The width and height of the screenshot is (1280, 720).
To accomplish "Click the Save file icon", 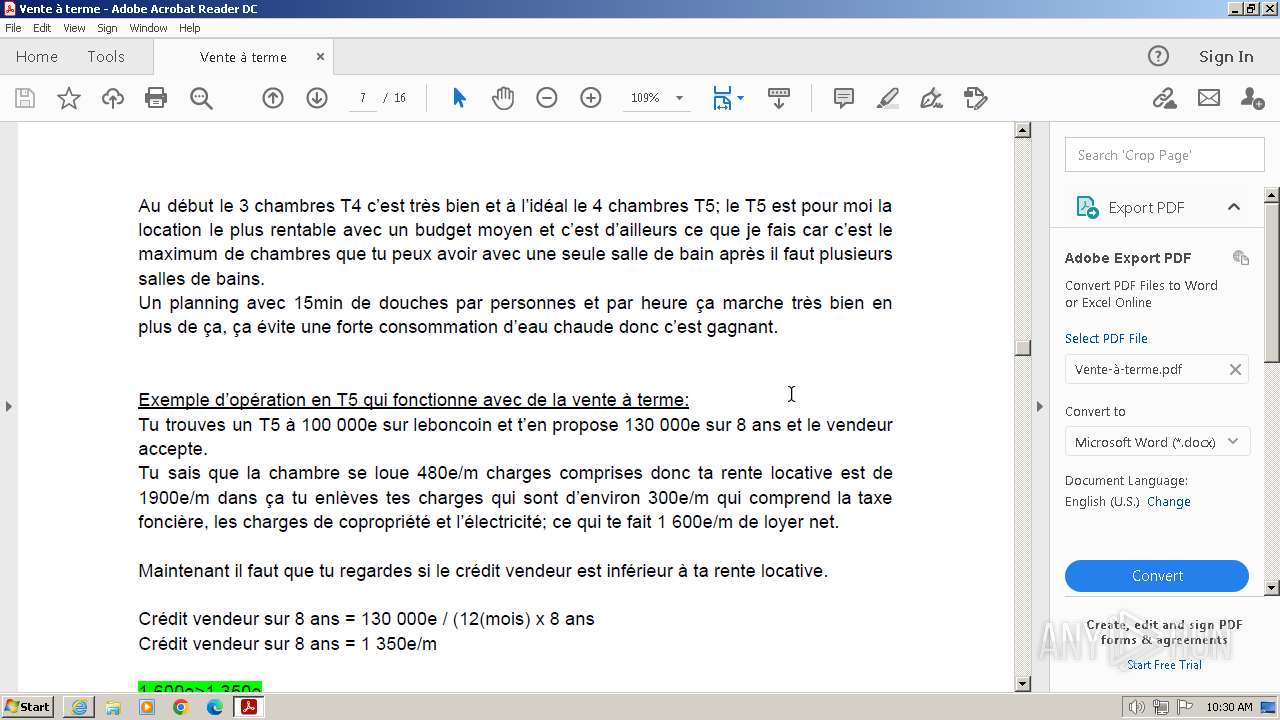I will click(25, 98).
